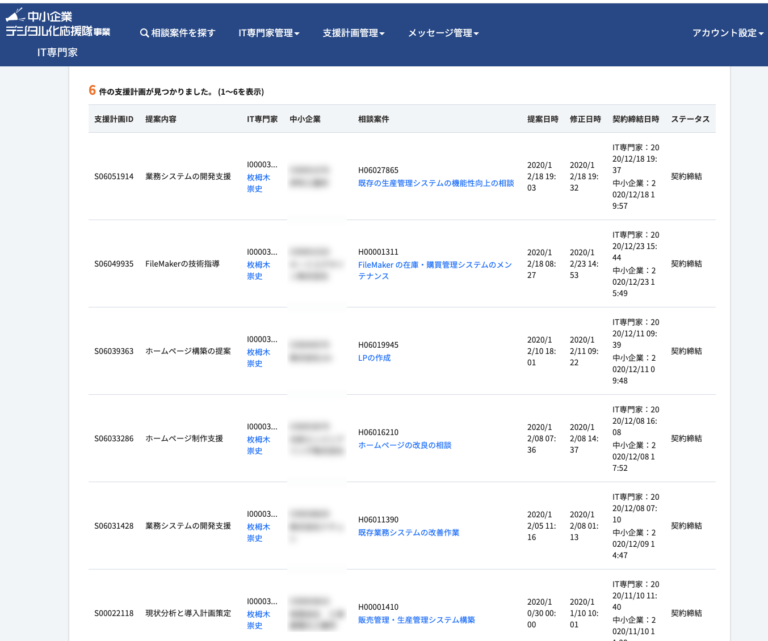This screenshot has height=641, width=768.
Task: Select proposal text ホームページ制作支援
Action: point(184,438)
